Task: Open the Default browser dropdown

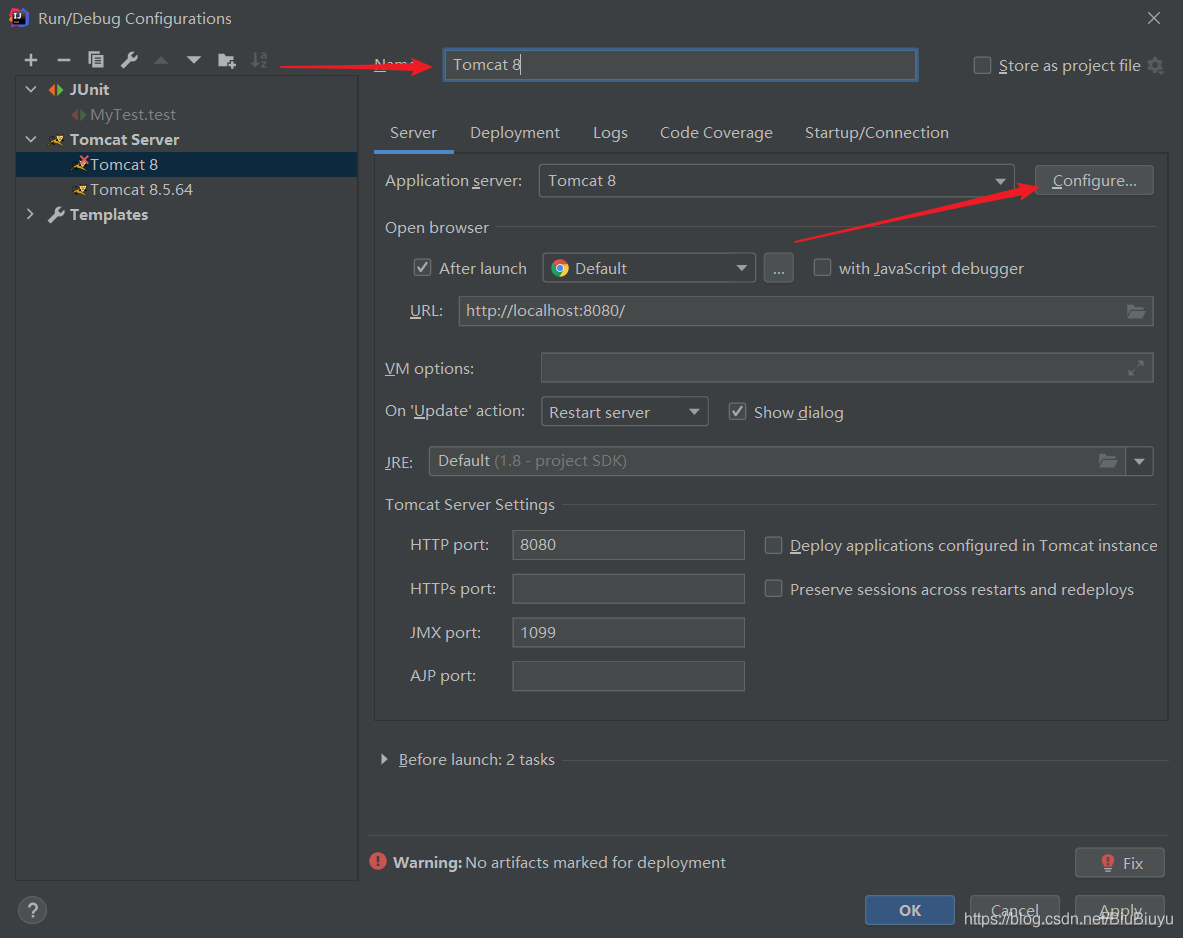Action: point(649,268)
